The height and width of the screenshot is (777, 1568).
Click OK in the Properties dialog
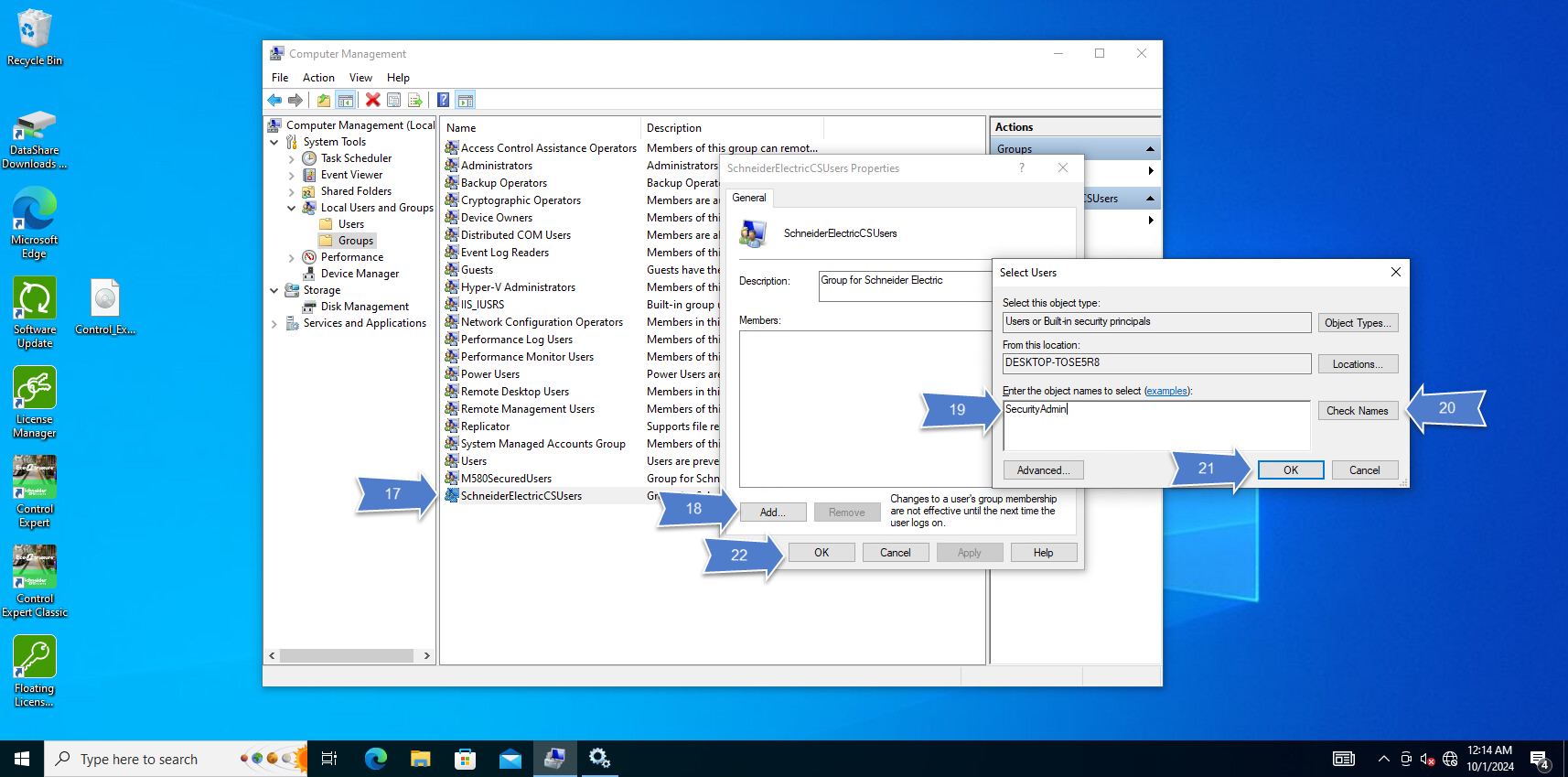(822, 553)
